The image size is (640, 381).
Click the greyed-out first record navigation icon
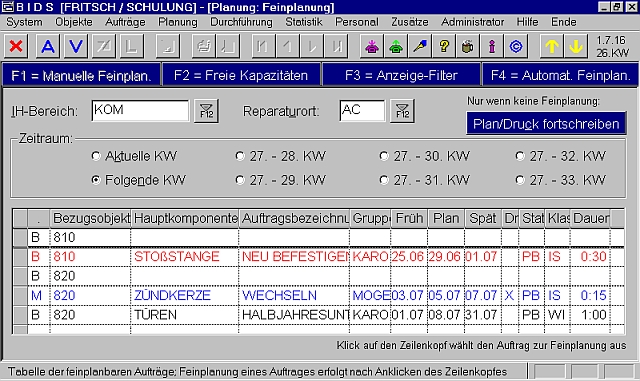click(263, 46)
